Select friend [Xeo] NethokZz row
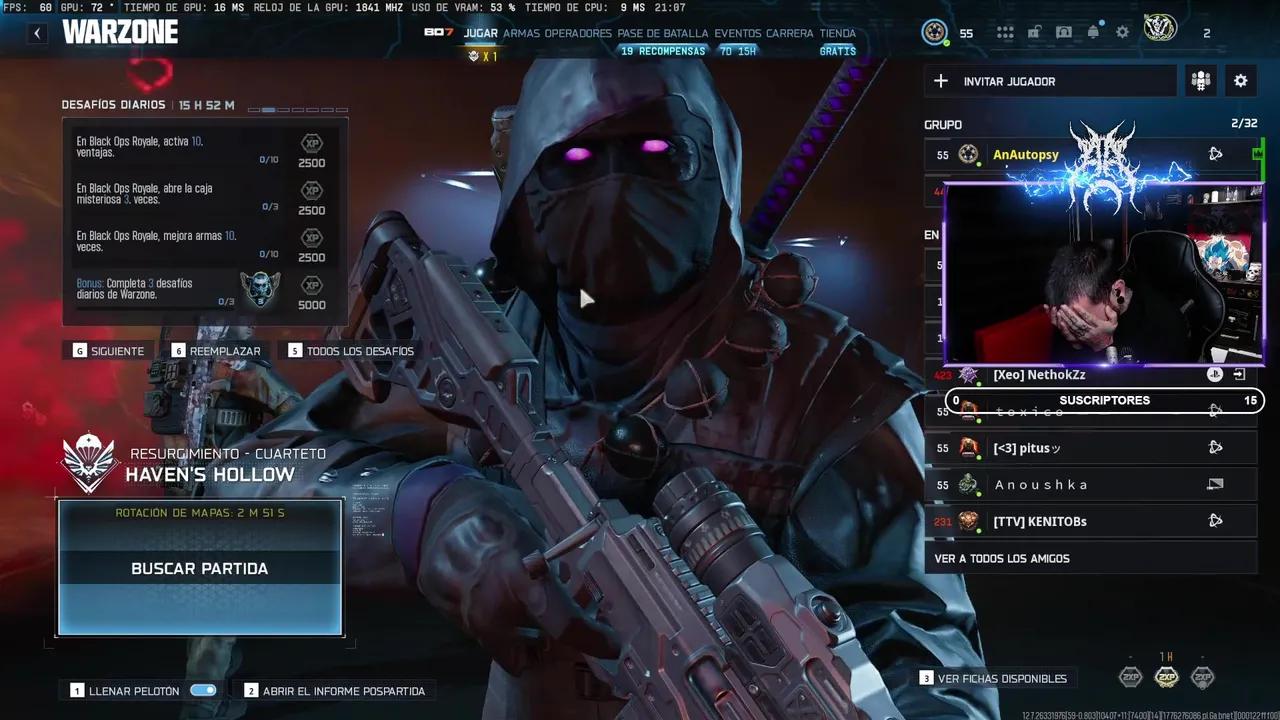The image size is (1280, 720). click(1090, 375)
